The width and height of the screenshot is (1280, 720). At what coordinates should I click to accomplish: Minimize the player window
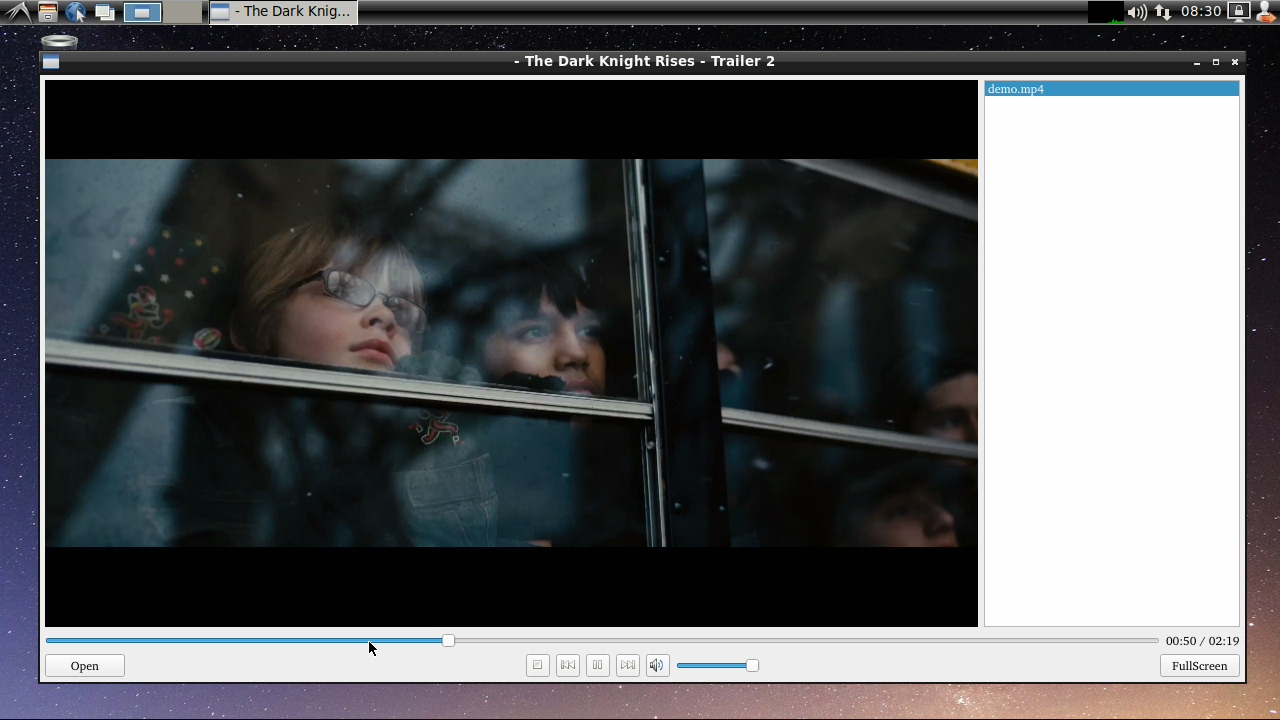1196,62
